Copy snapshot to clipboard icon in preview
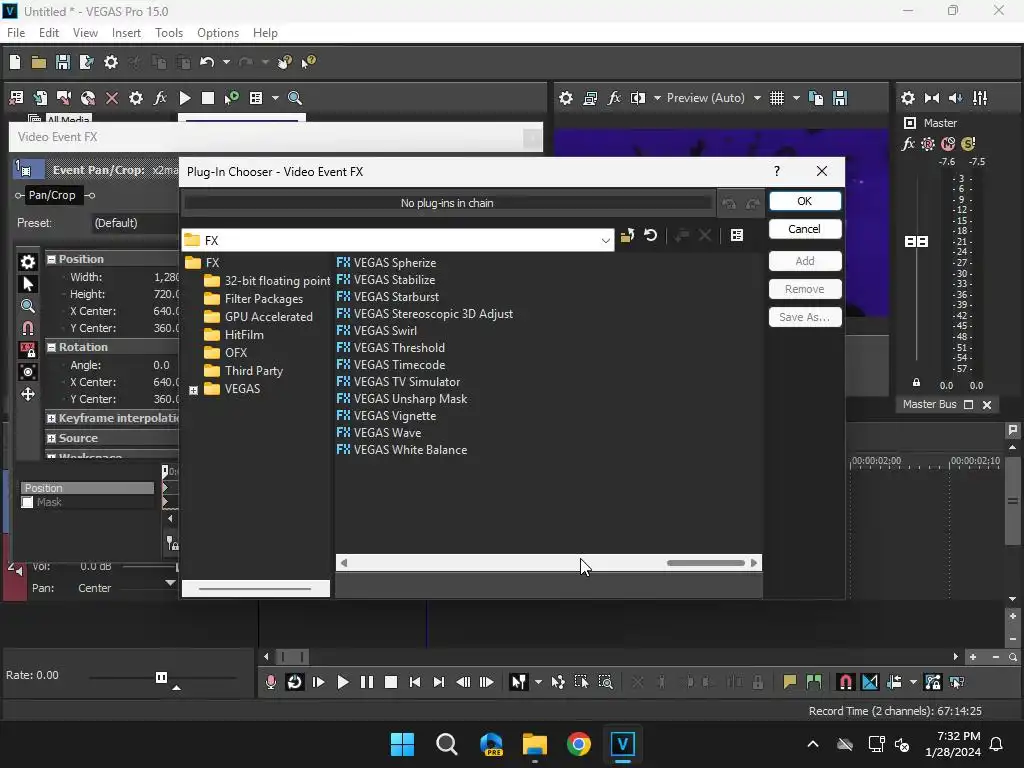The width and height of the screenshot is (1024, 768). coord(816,98)
